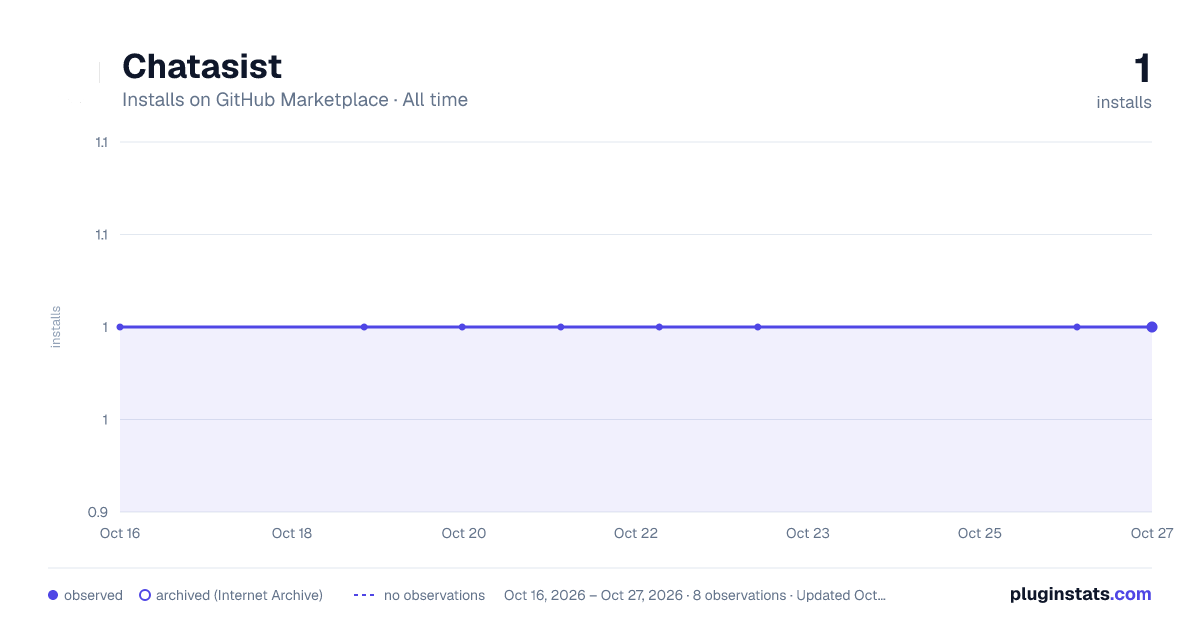Click the data point just before Oct 27
Image resolution: width=1200 pixels, height=630 pixels.
coord(1077,327)
